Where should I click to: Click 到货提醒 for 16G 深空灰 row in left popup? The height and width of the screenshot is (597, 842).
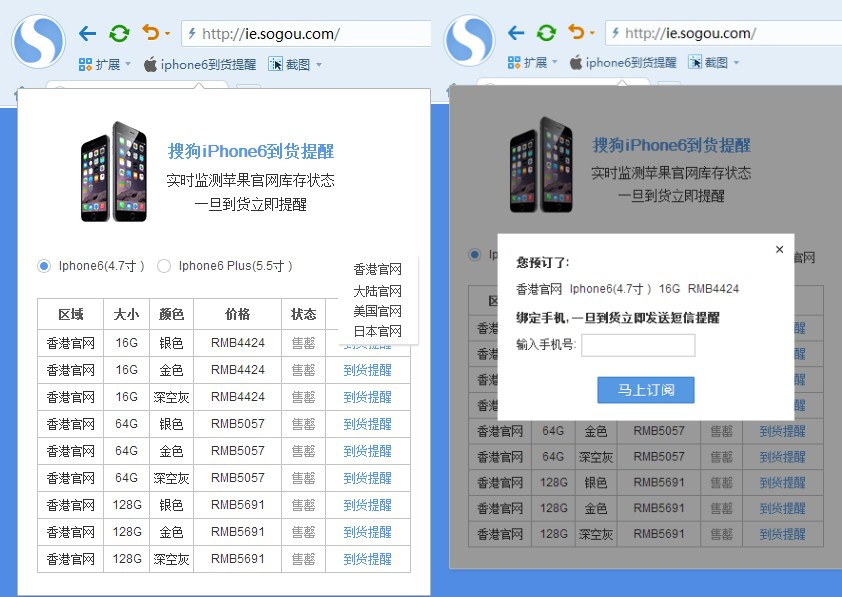(367, 397)
